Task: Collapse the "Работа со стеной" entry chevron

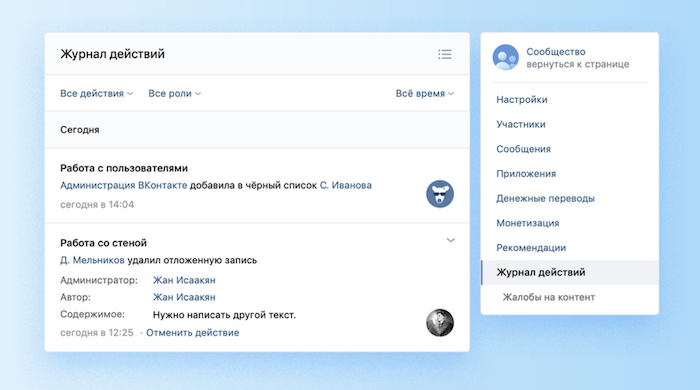Action: 450,240
